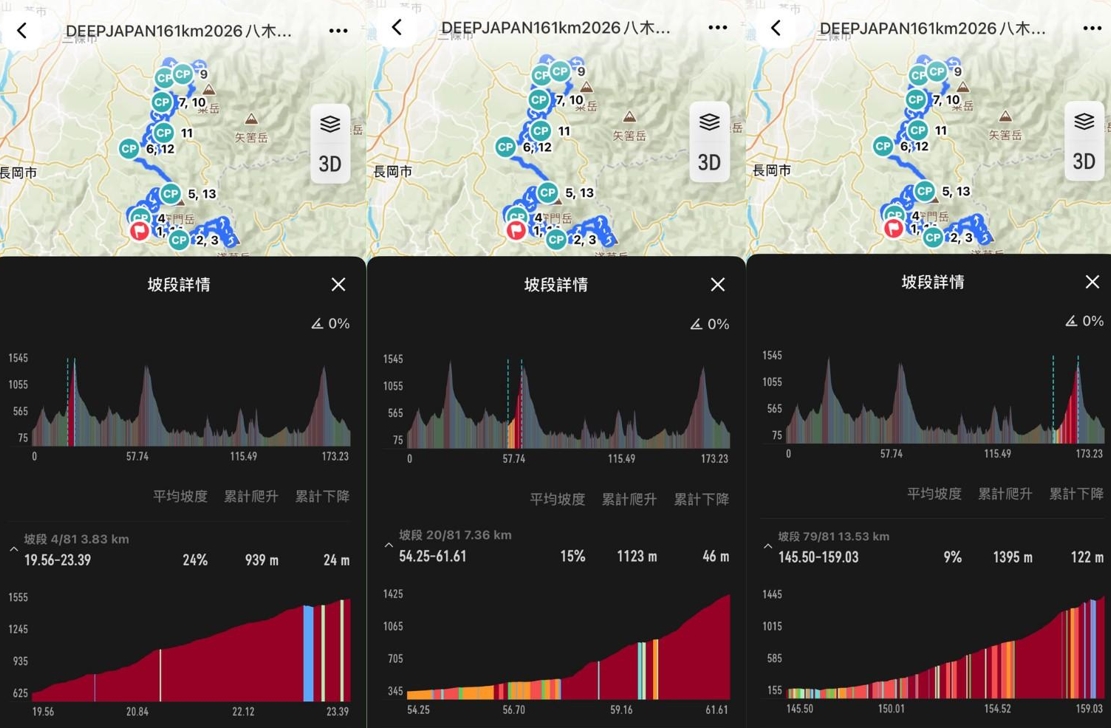Toggle 3D map view in right panel
Viewport: 1111px width, 728px height.
point(1084,162)
